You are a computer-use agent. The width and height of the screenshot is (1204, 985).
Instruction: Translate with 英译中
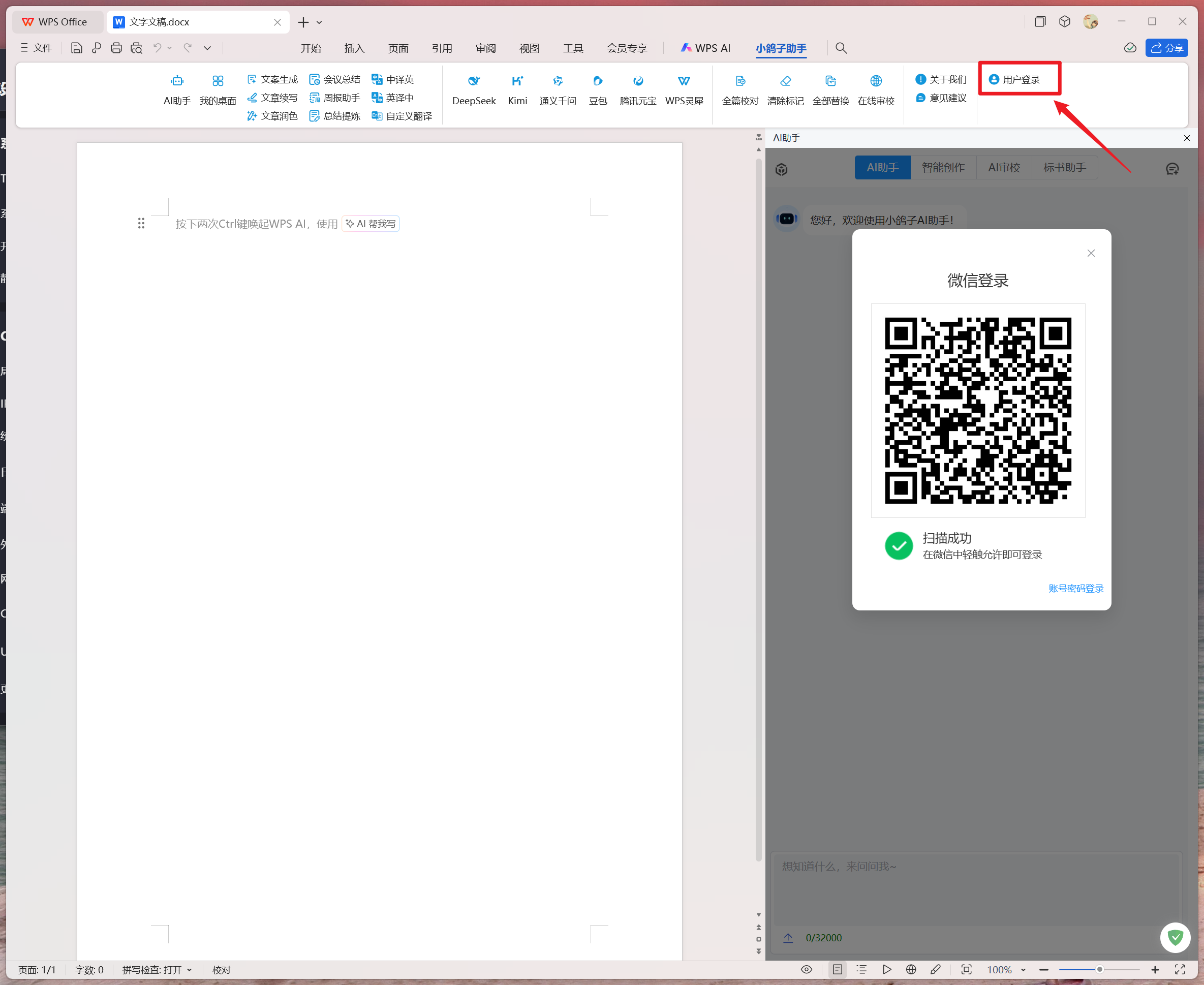point(393,98)
